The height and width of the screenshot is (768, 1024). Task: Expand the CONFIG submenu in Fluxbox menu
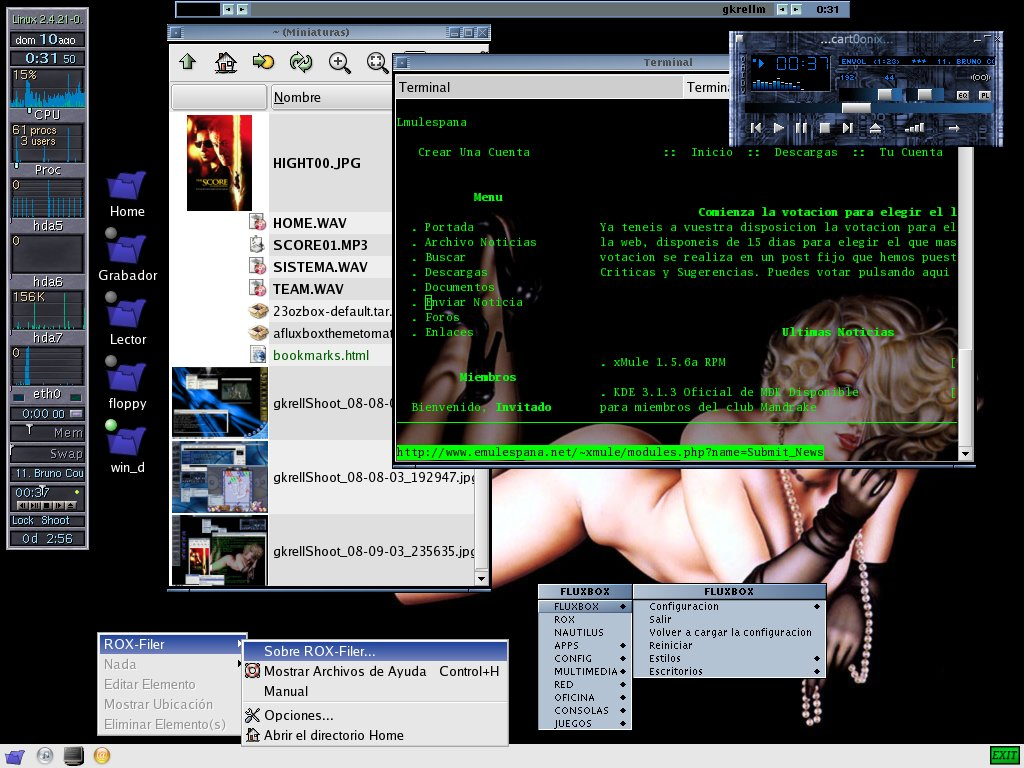click(584, 658)
